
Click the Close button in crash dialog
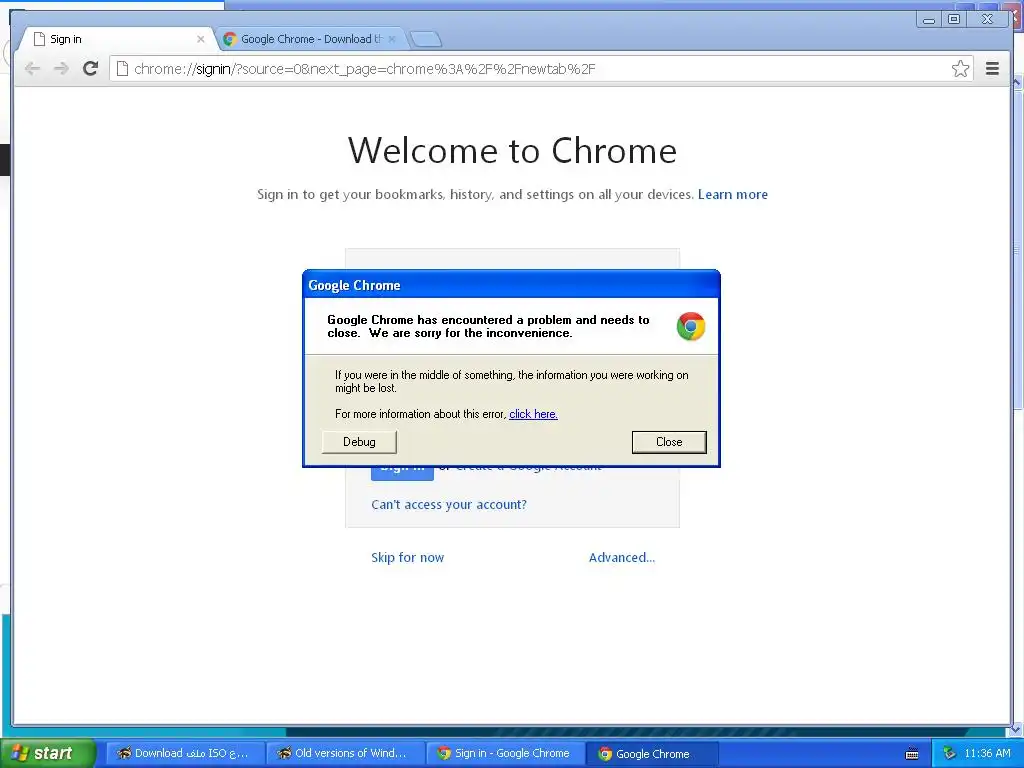669,442
